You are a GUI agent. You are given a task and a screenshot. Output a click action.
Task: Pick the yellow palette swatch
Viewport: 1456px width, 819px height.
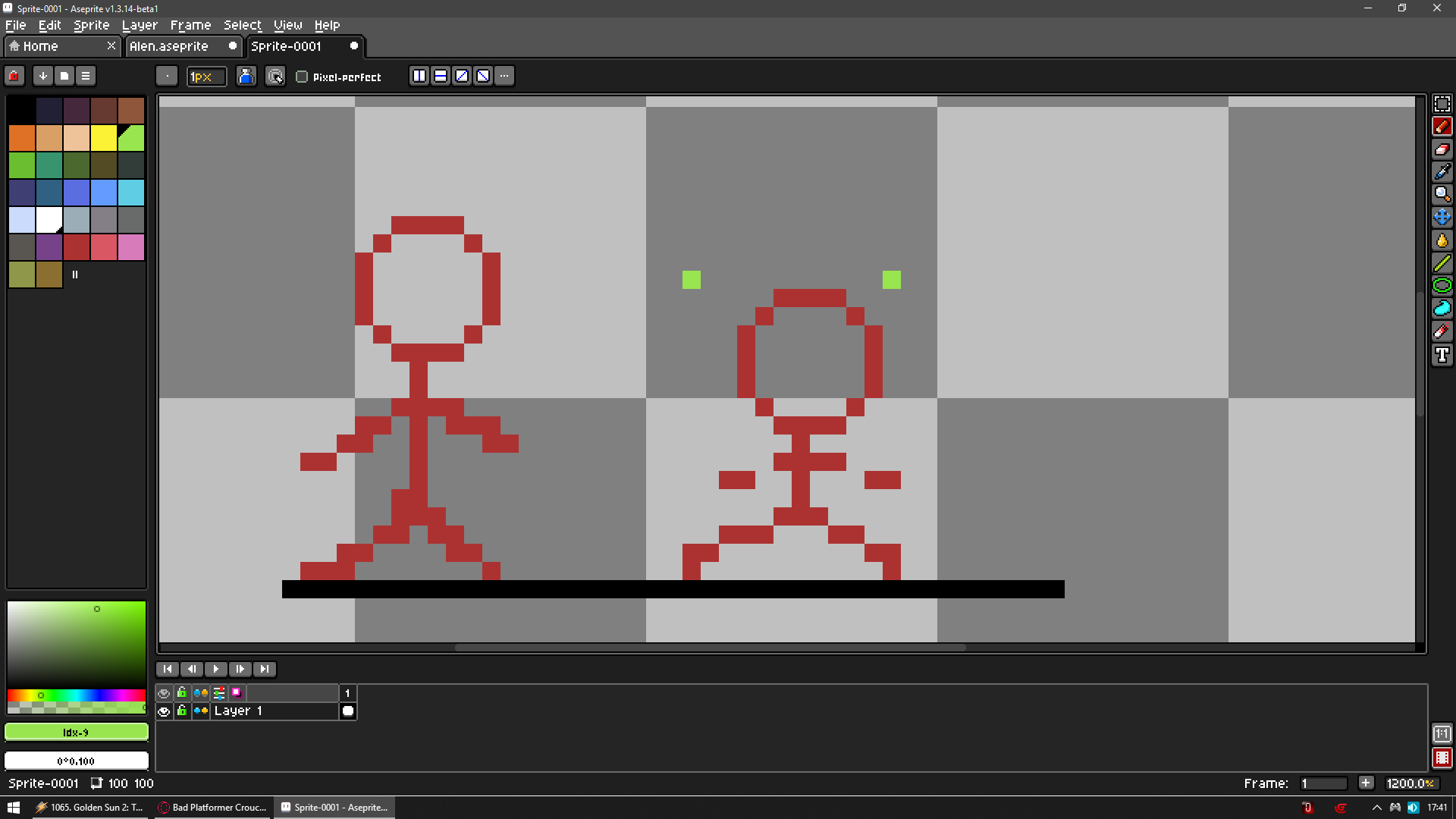pos(104,138)
